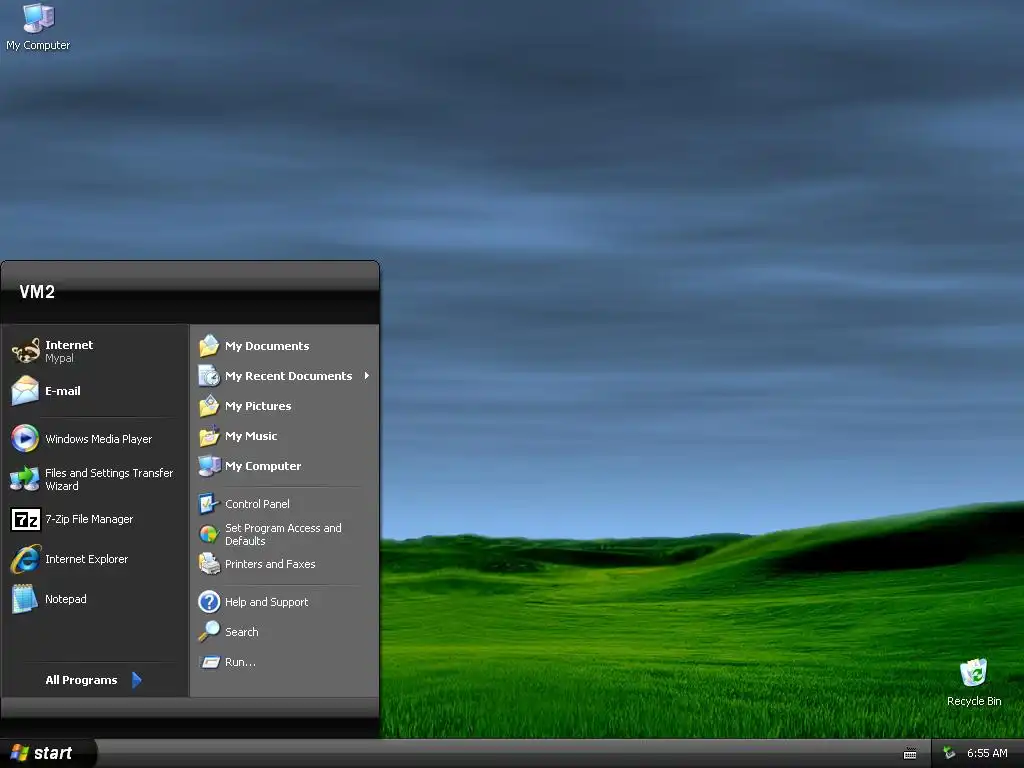Choose E-mail entry label

pos(63,391)
